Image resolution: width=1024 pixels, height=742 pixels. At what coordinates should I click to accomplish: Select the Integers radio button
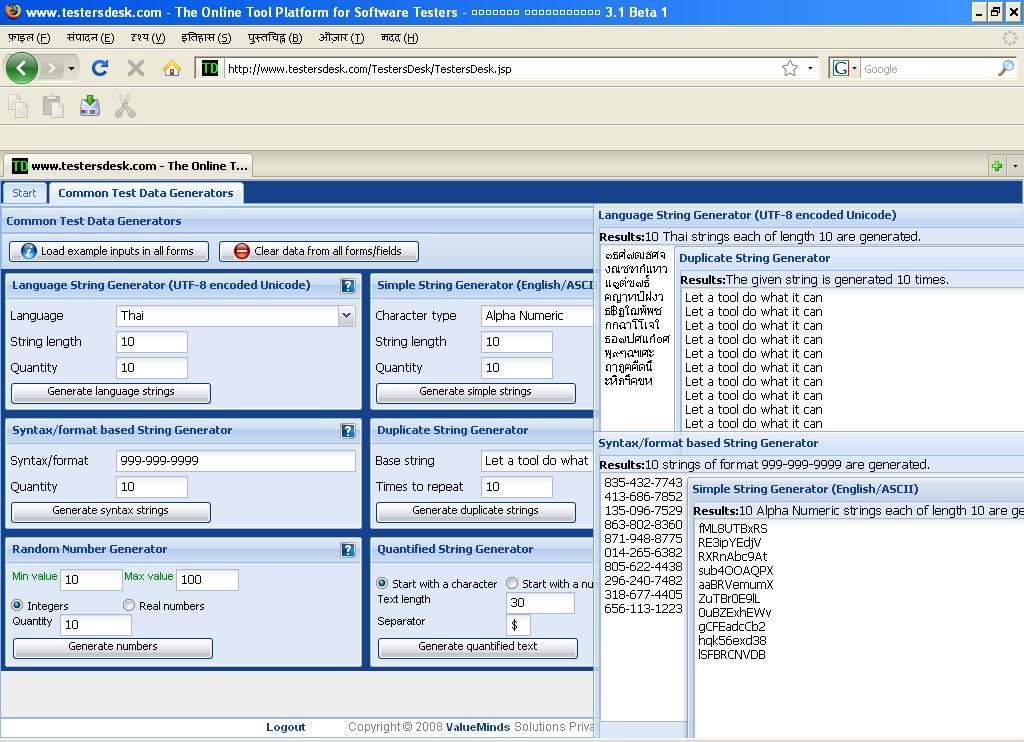tap(18, 605)
